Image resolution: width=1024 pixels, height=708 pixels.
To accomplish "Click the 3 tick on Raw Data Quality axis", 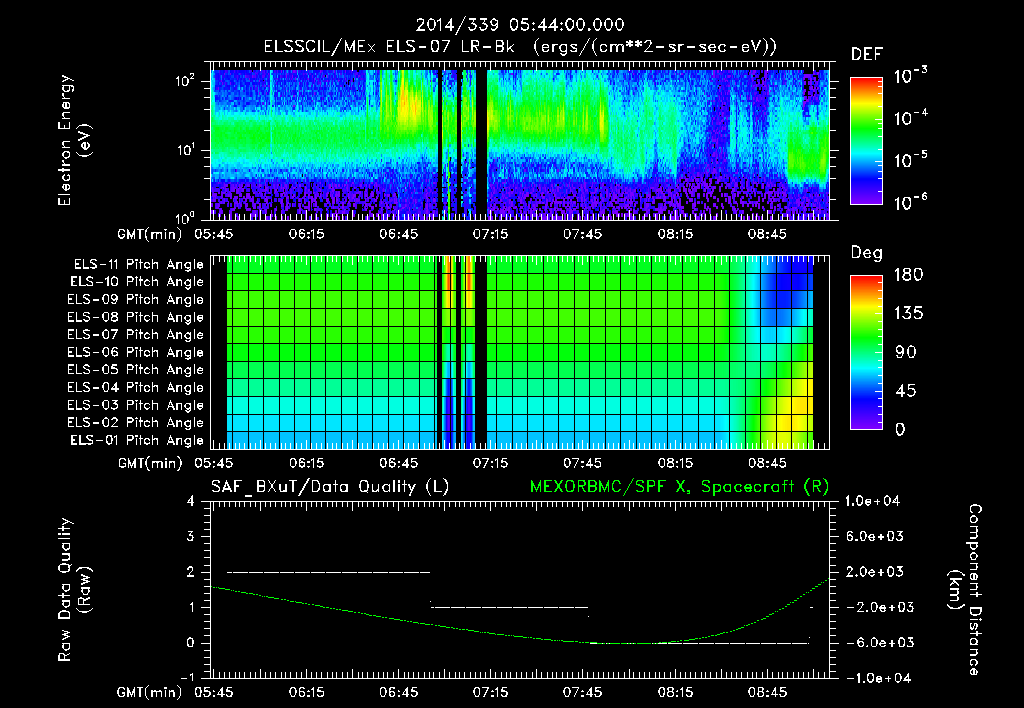I will click(191, 536).
